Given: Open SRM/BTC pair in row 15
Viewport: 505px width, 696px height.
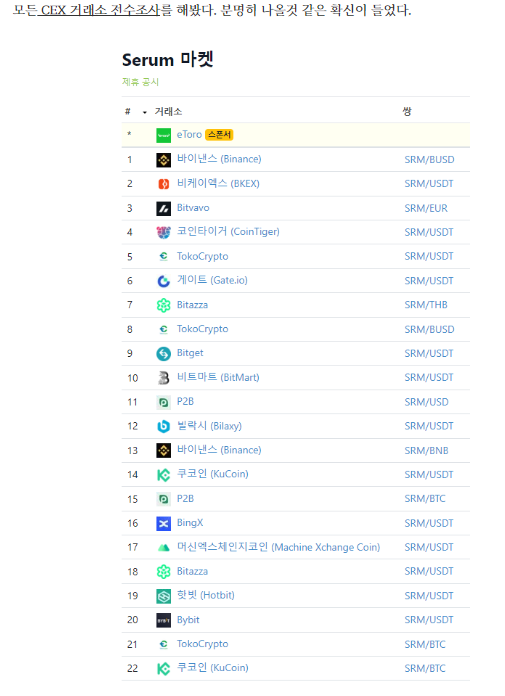Looking at the screenshot, I should 425,499.
